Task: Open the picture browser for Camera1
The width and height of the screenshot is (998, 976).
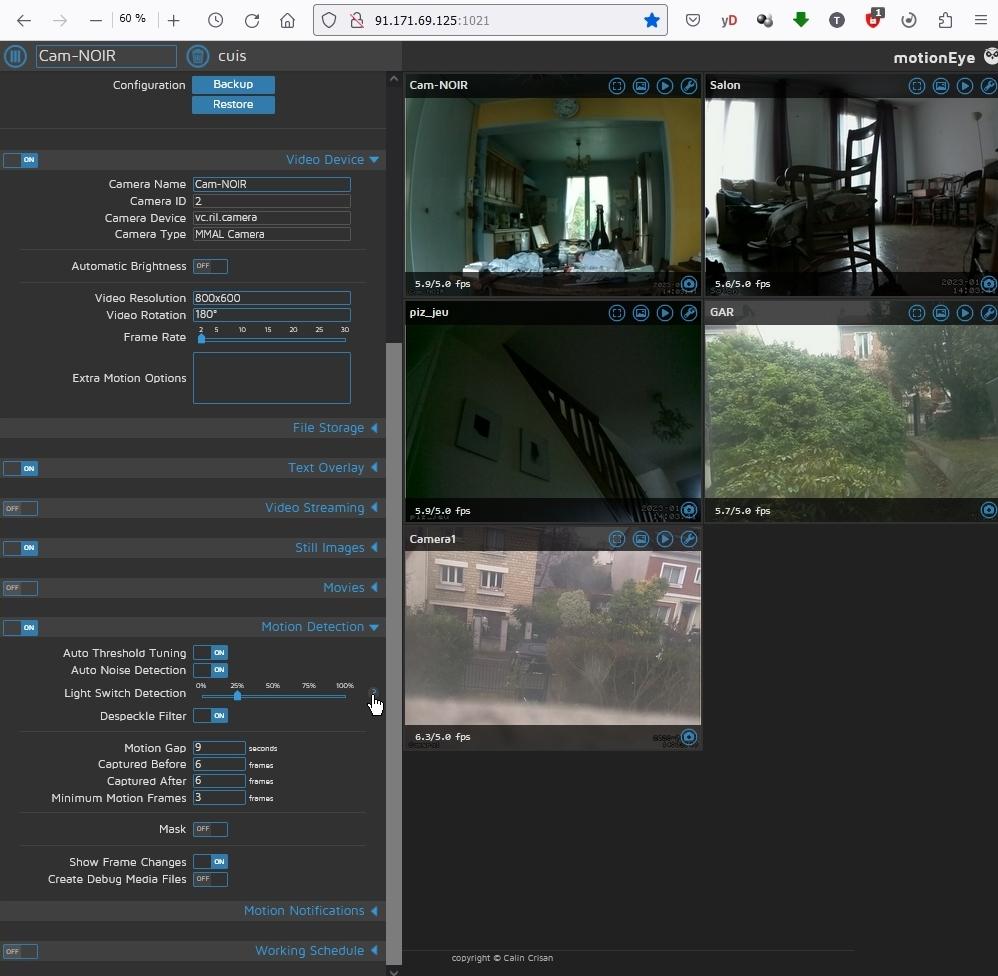Action: point(641,539)
